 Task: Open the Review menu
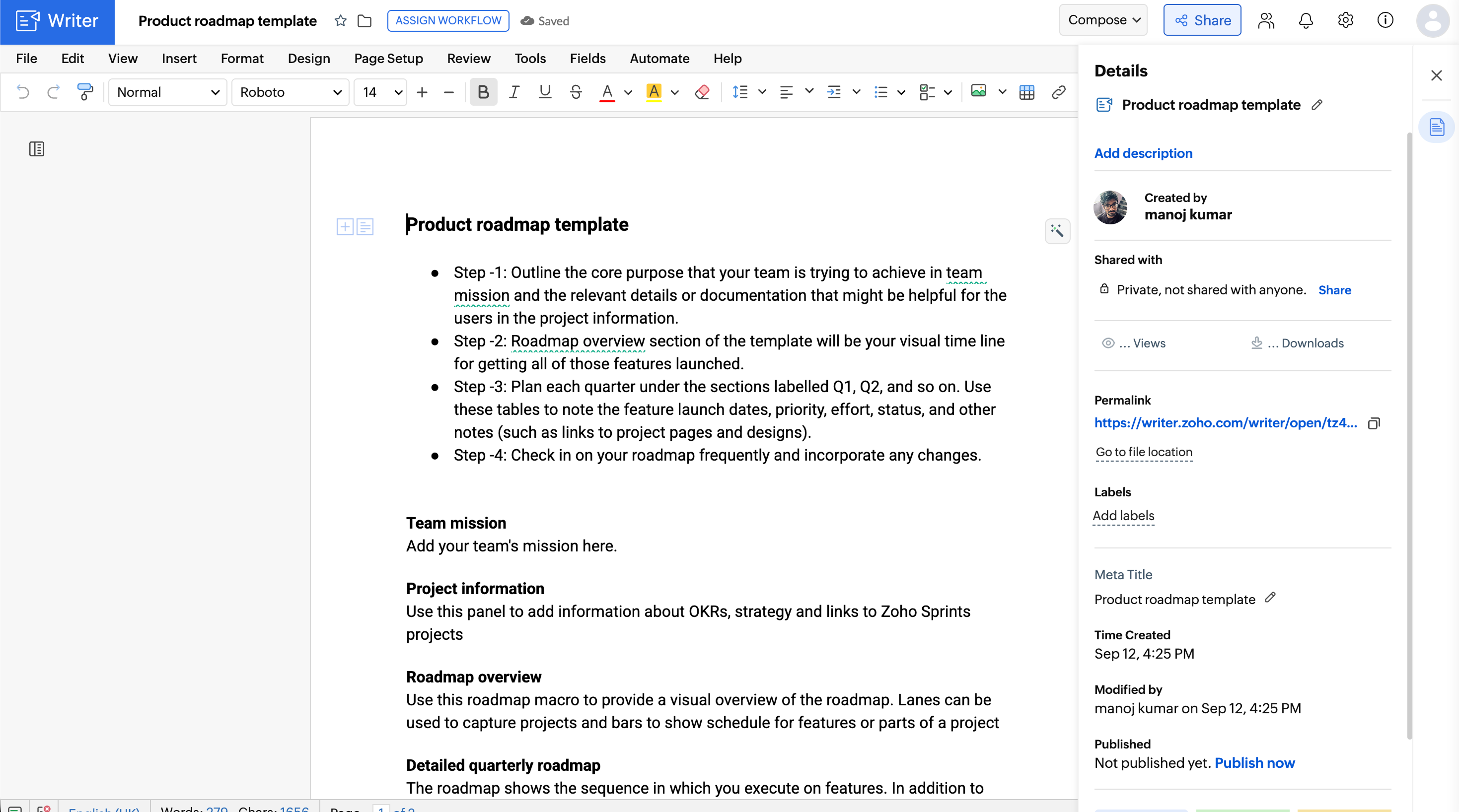pos(469,59)
